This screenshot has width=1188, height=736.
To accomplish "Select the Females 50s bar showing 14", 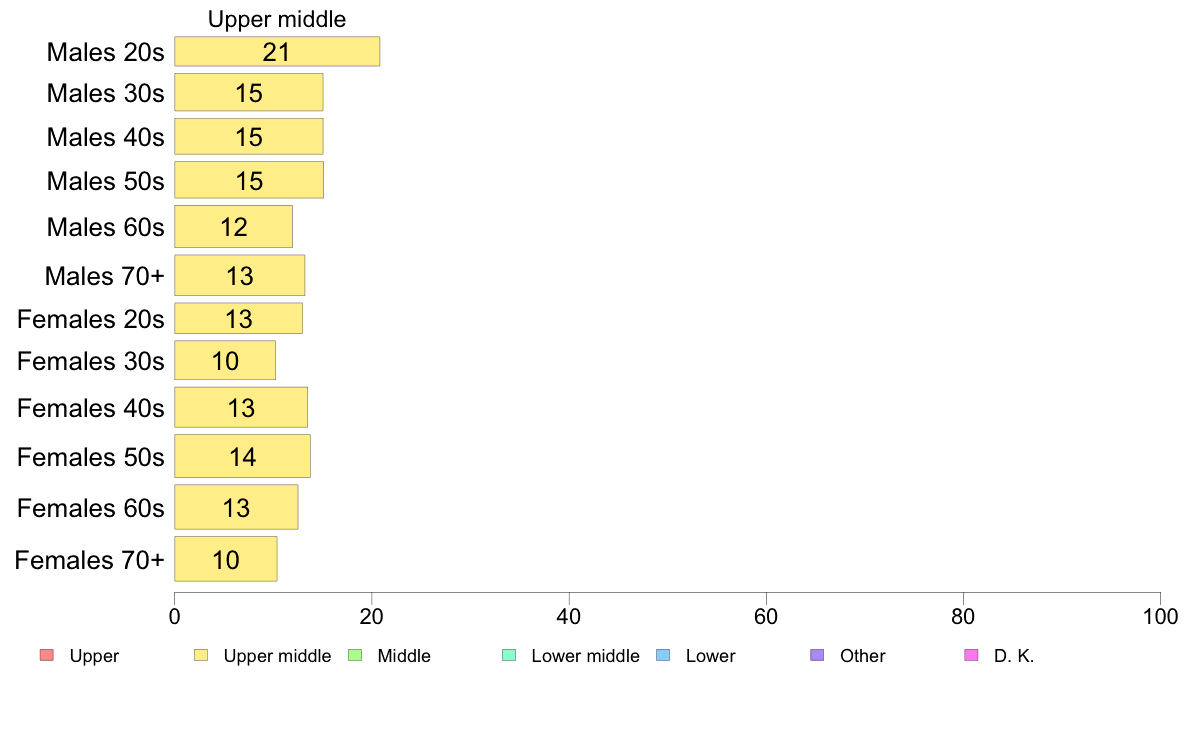I will [242, 456].
